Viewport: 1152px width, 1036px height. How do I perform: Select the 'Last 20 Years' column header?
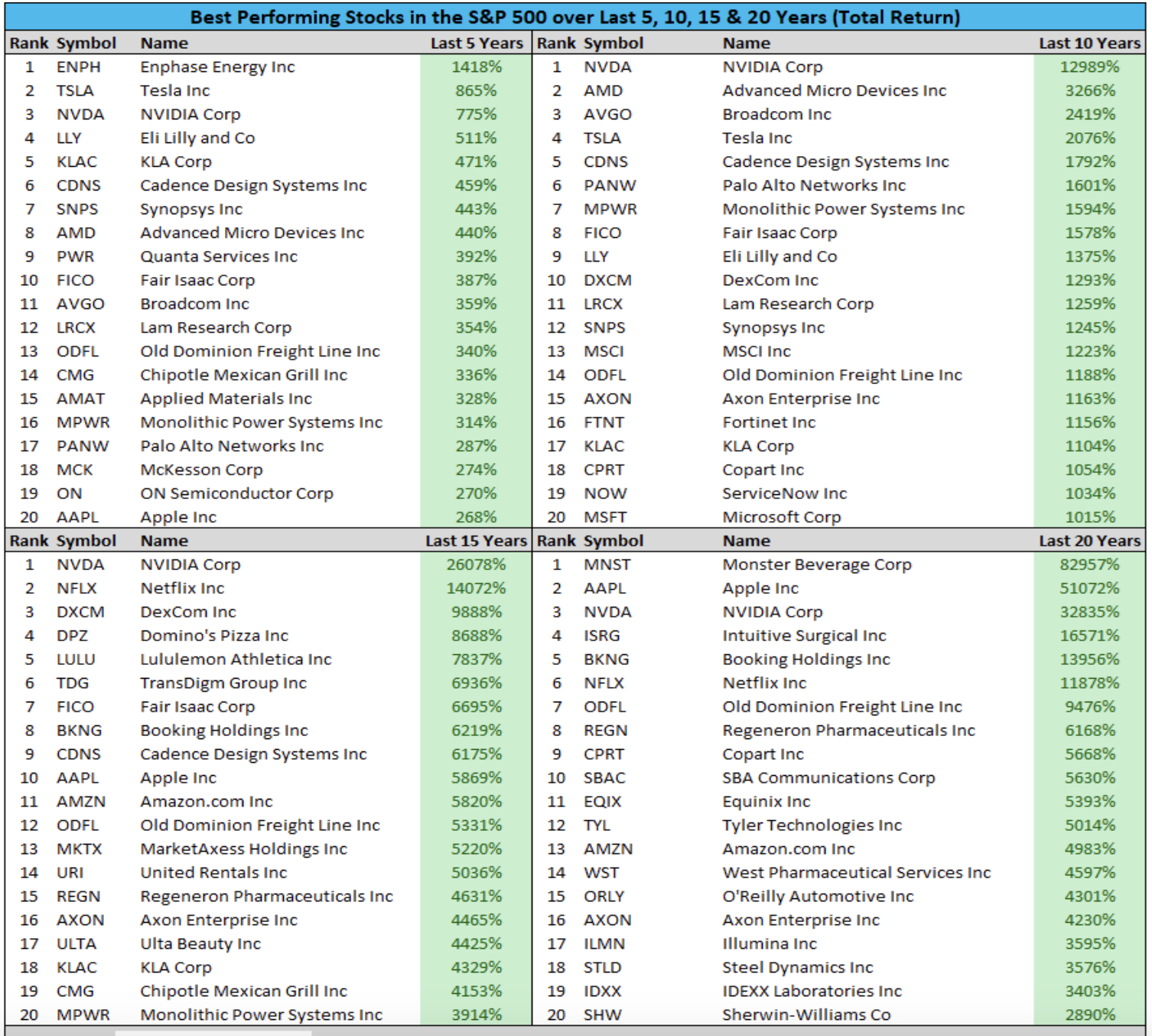click(x=1089, y=540)
